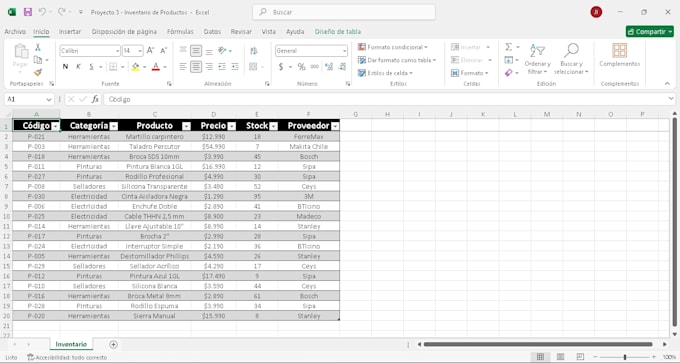This screenshot has width=680, height=363.
Task: Click the Increase Decimal icon
Action: [329, 67]
